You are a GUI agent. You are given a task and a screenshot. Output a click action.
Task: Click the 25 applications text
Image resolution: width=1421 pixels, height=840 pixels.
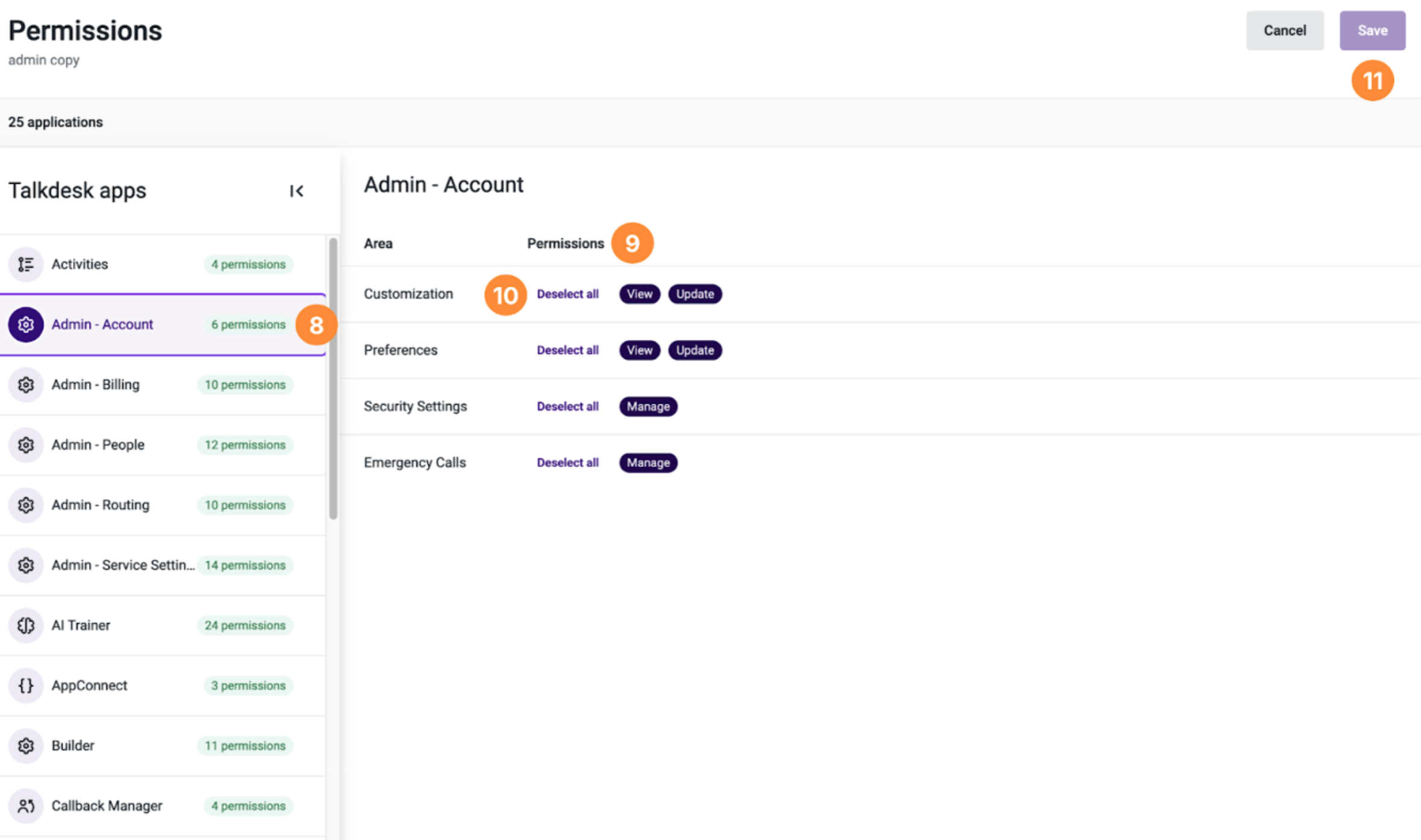point(55,122)
